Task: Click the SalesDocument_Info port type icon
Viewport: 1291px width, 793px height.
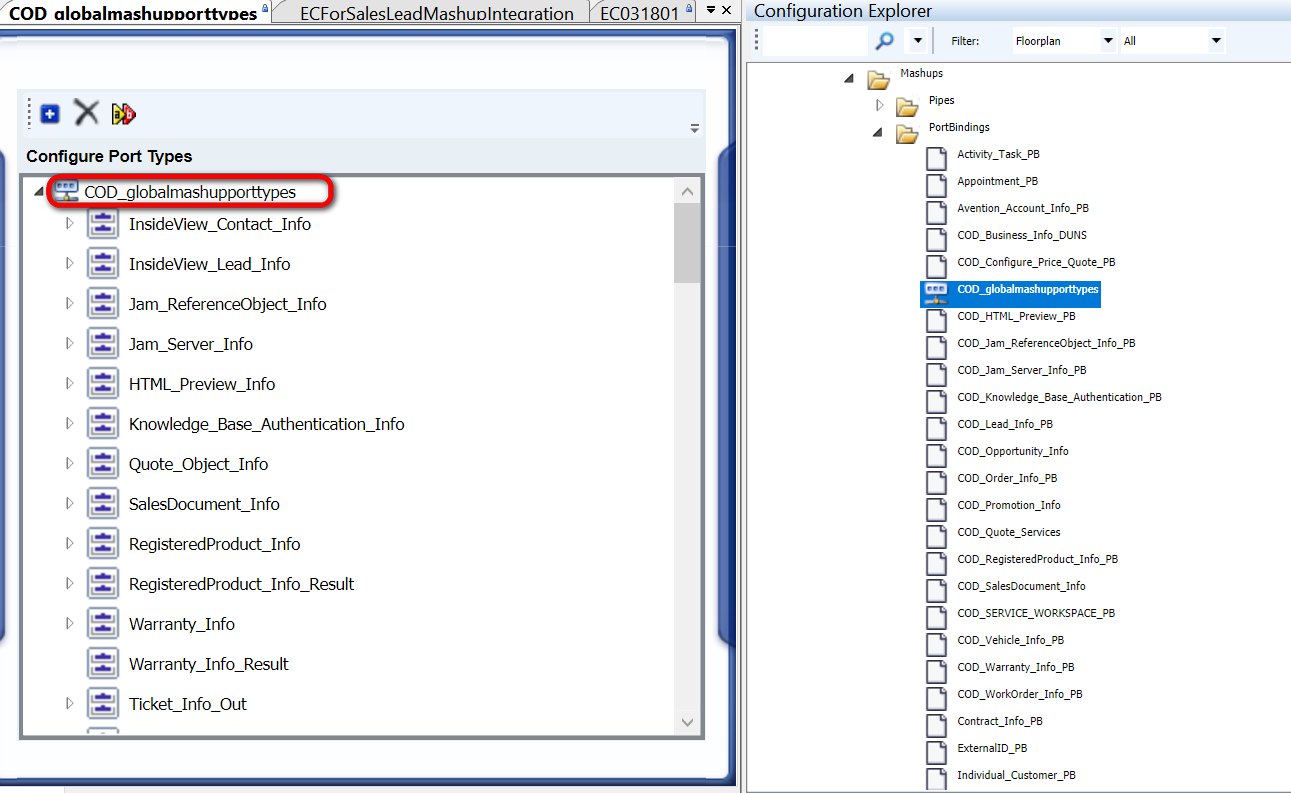Action: click(x=103, y=504)
